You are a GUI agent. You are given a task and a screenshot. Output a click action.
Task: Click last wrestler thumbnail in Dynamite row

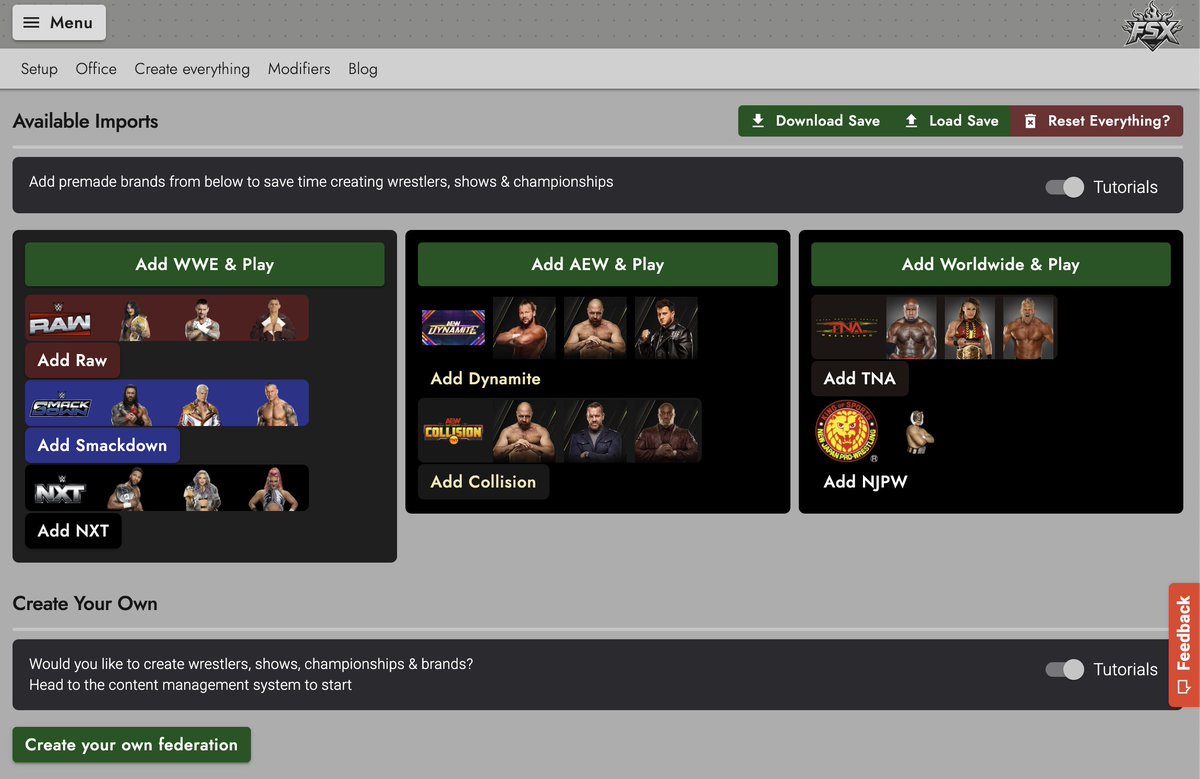667,328
